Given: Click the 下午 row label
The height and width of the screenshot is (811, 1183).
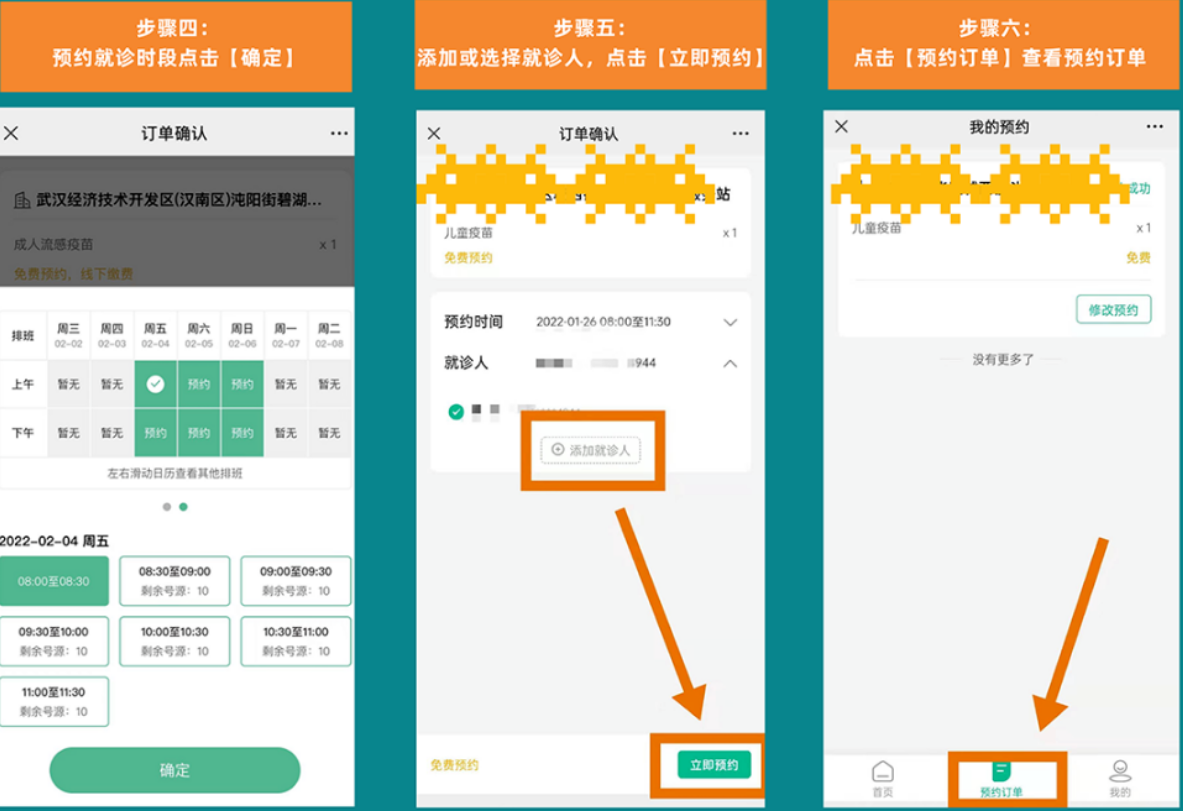Looking at the screenshot, I should [x=23, y=433].
